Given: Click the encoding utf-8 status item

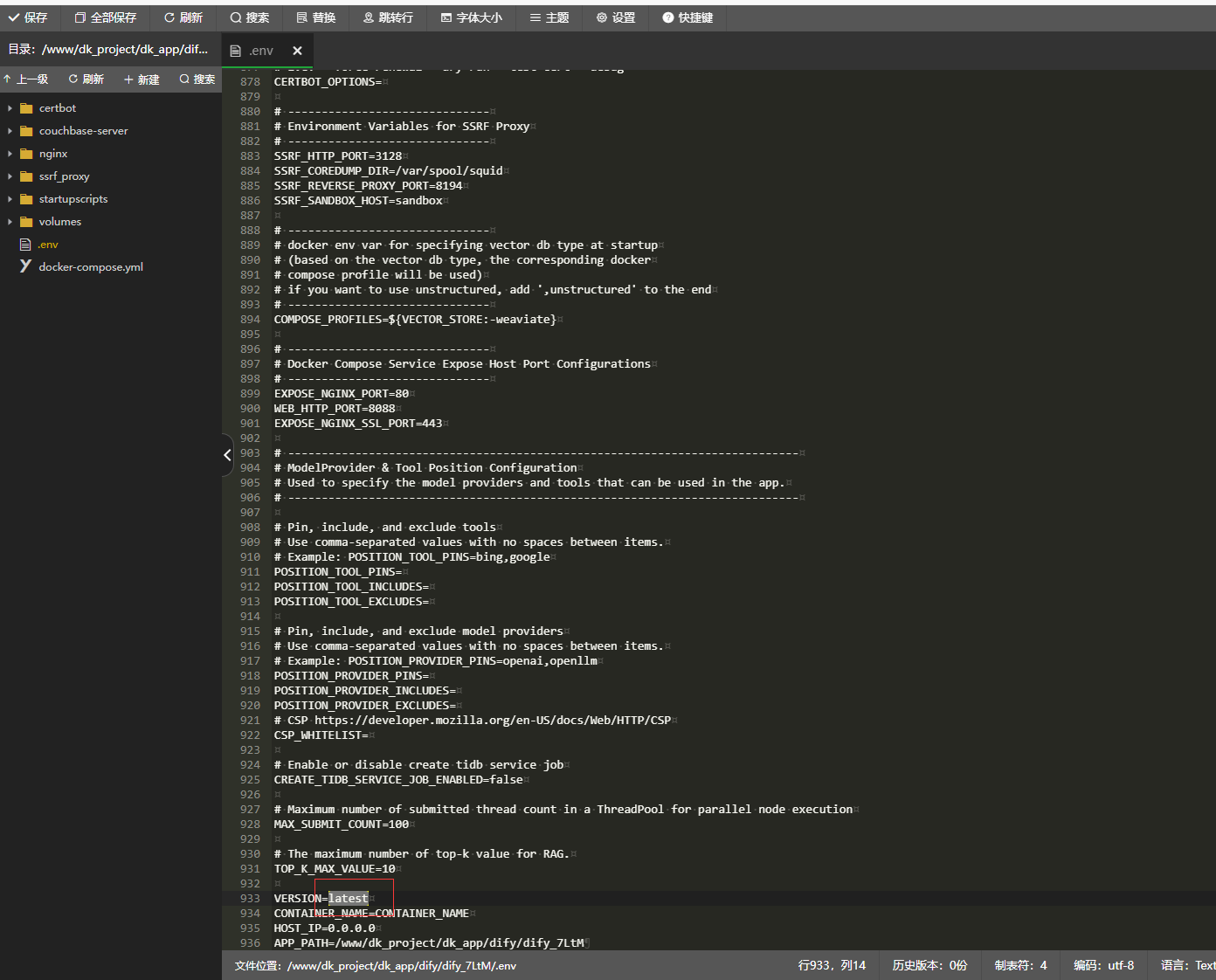Looking at the screenshot, I should [1103, 965].
